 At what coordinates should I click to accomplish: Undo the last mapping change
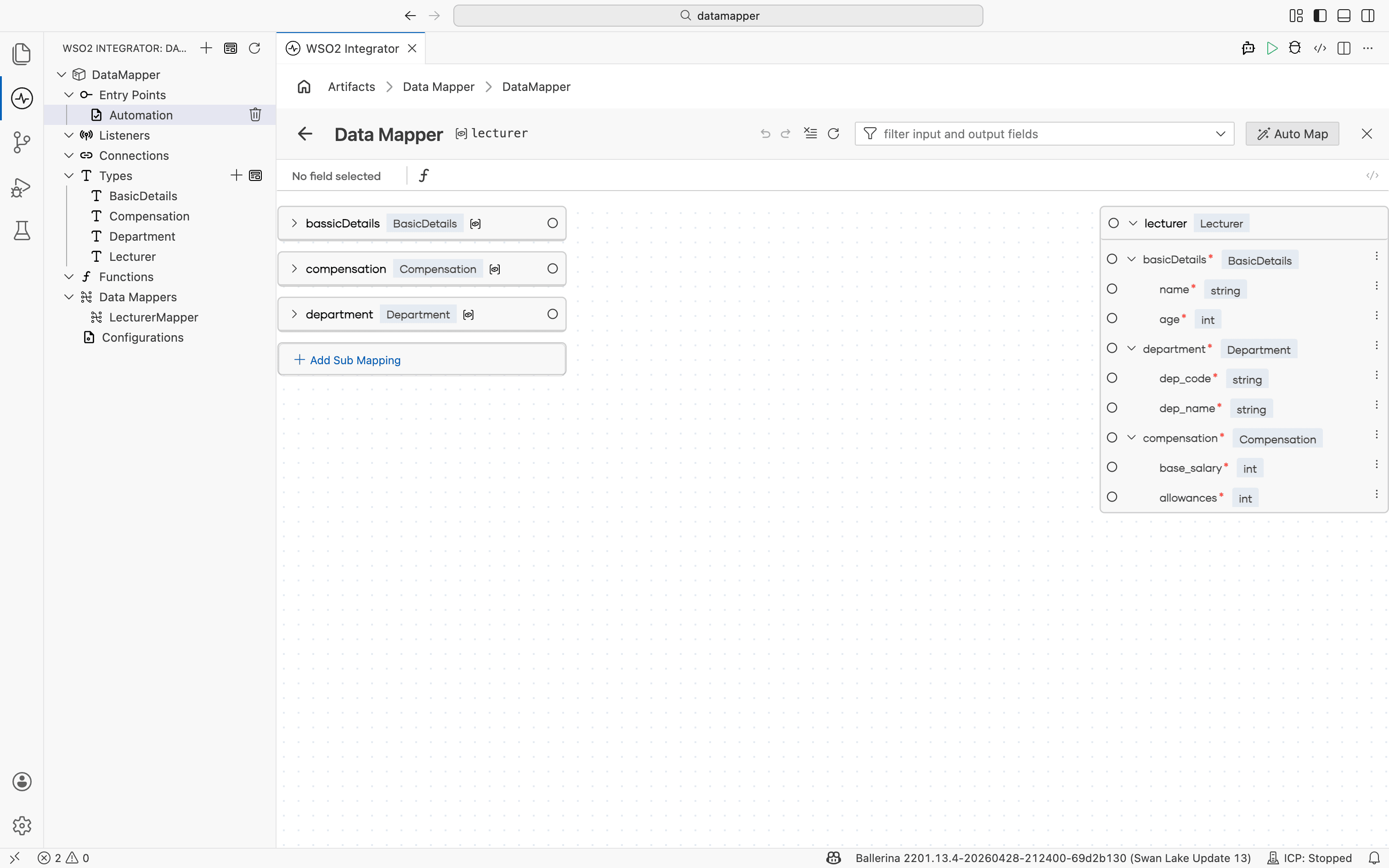tap(765, 134)
